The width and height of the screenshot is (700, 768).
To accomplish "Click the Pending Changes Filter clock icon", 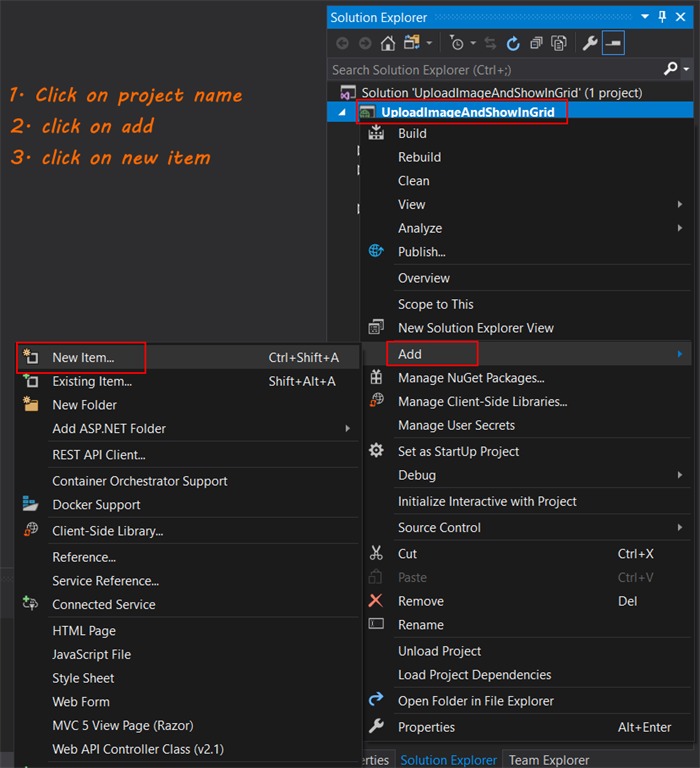I will [x=457, y=43].
